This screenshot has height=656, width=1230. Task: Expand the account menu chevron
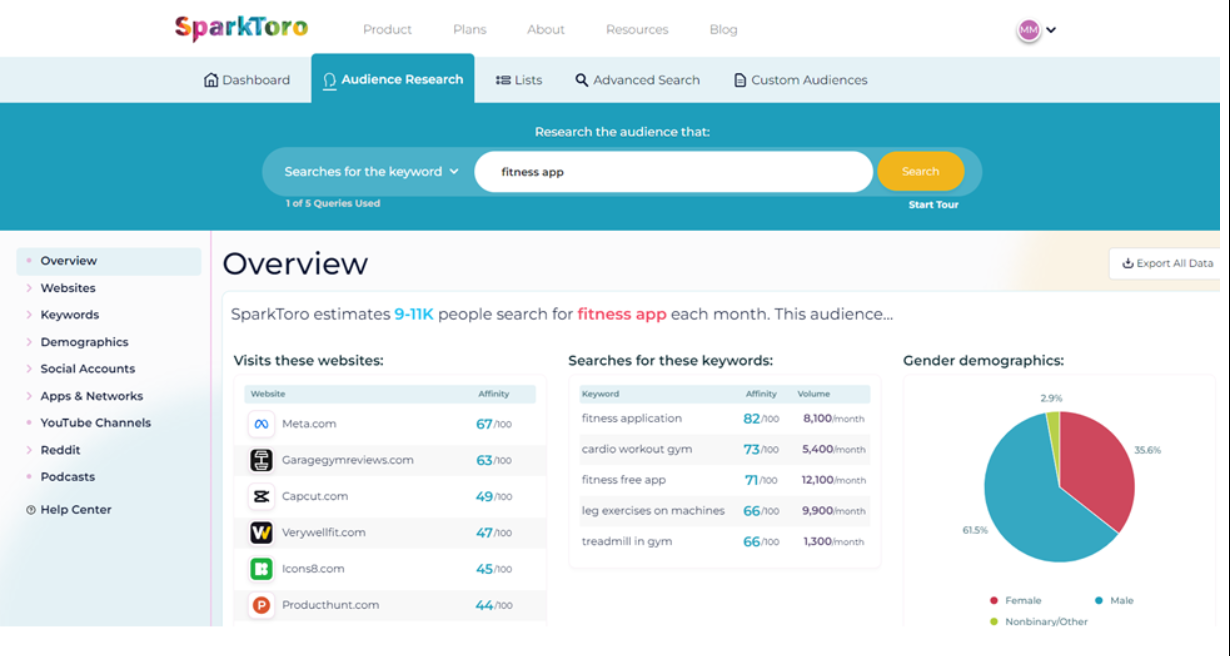click(1051, 30)
